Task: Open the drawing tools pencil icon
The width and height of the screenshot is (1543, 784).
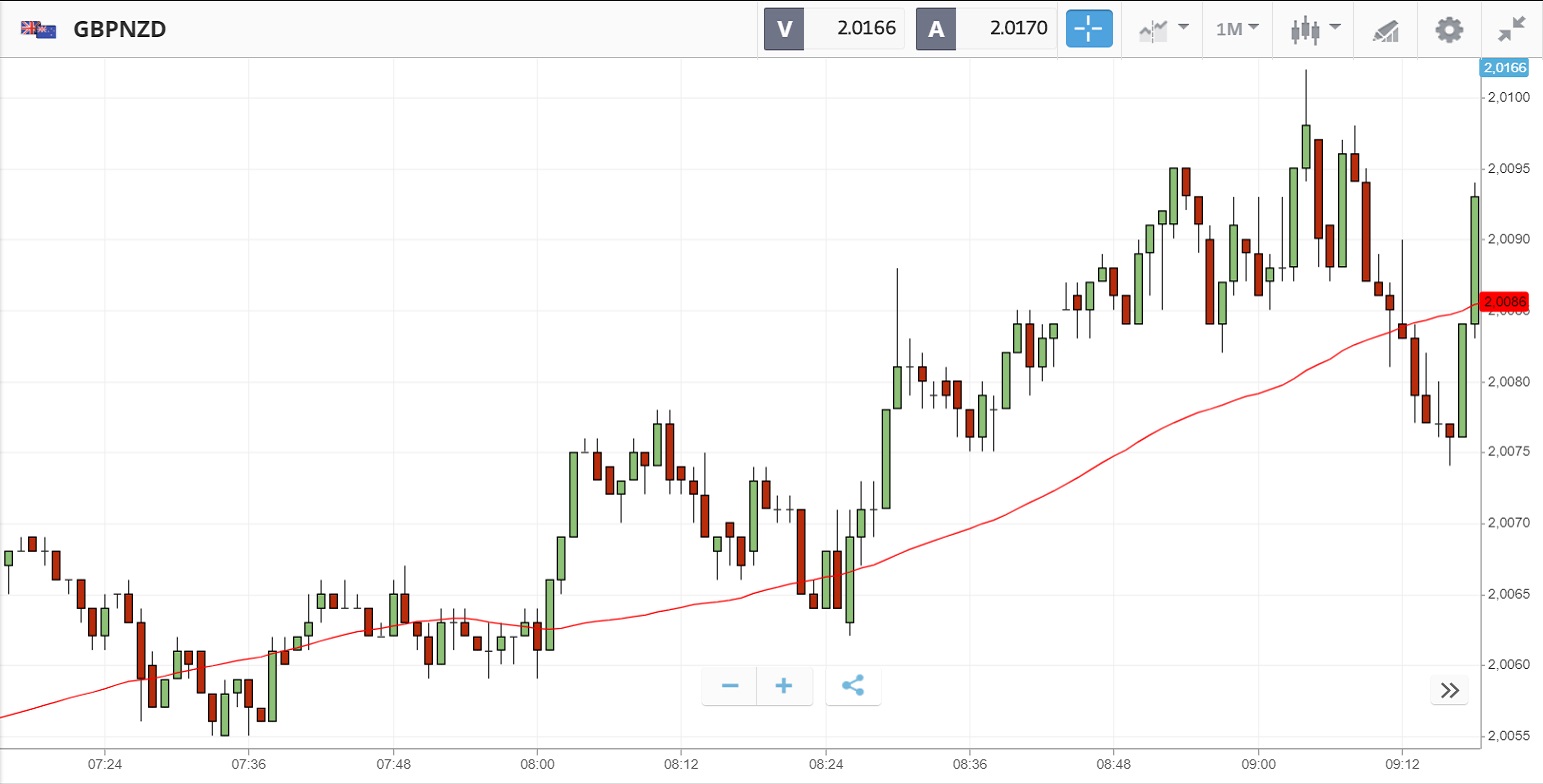Action: click(1385, 30)
